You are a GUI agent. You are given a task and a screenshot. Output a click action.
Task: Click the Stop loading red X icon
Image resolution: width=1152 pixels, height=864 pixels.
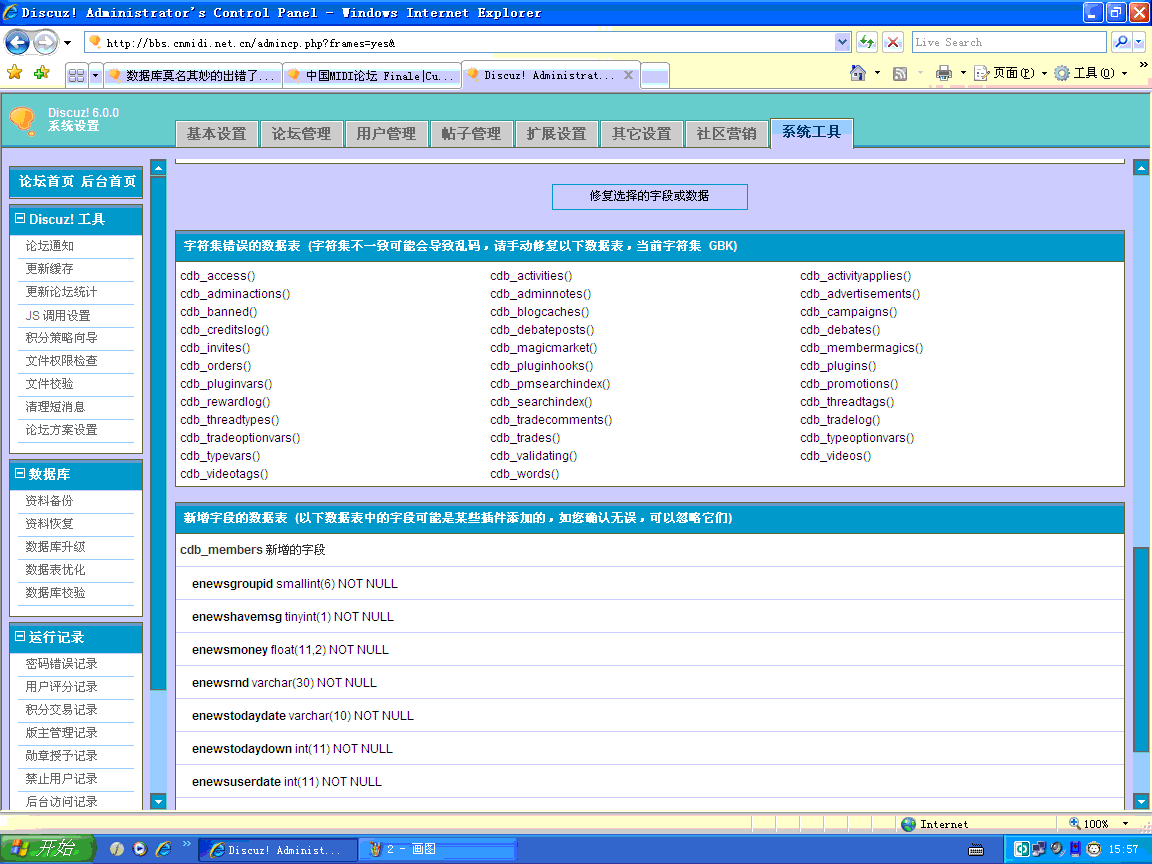[x=893, y=42]
